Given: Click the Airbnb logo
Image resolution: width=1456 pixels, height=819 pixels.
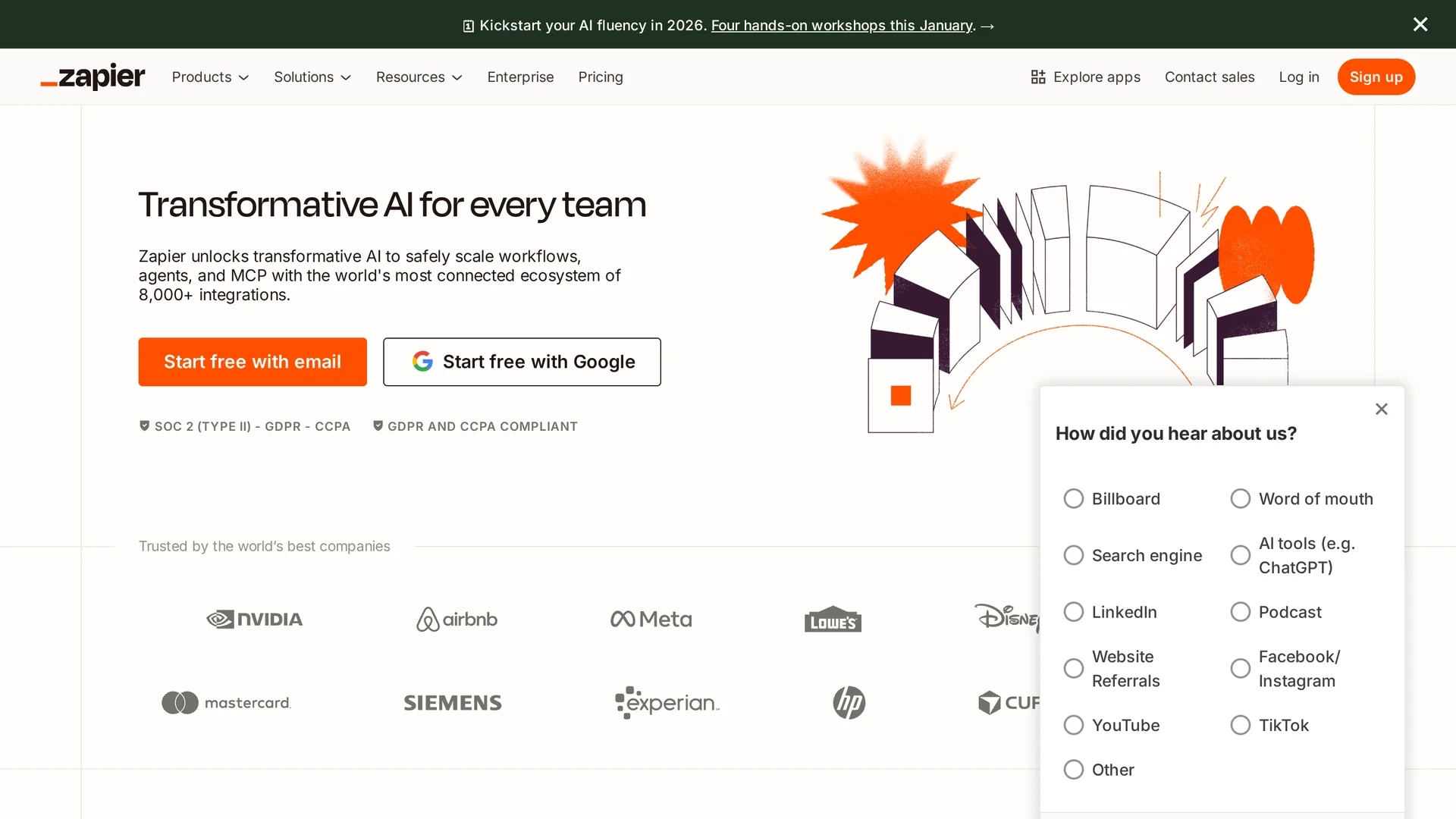Looking at the screenshot, I should pos(457,620).
